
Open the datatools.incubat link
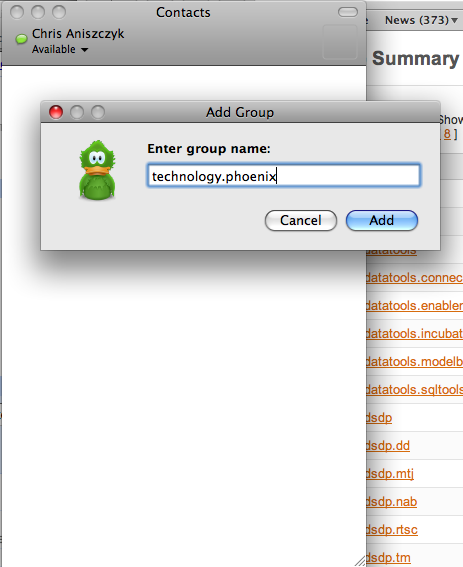414,333
